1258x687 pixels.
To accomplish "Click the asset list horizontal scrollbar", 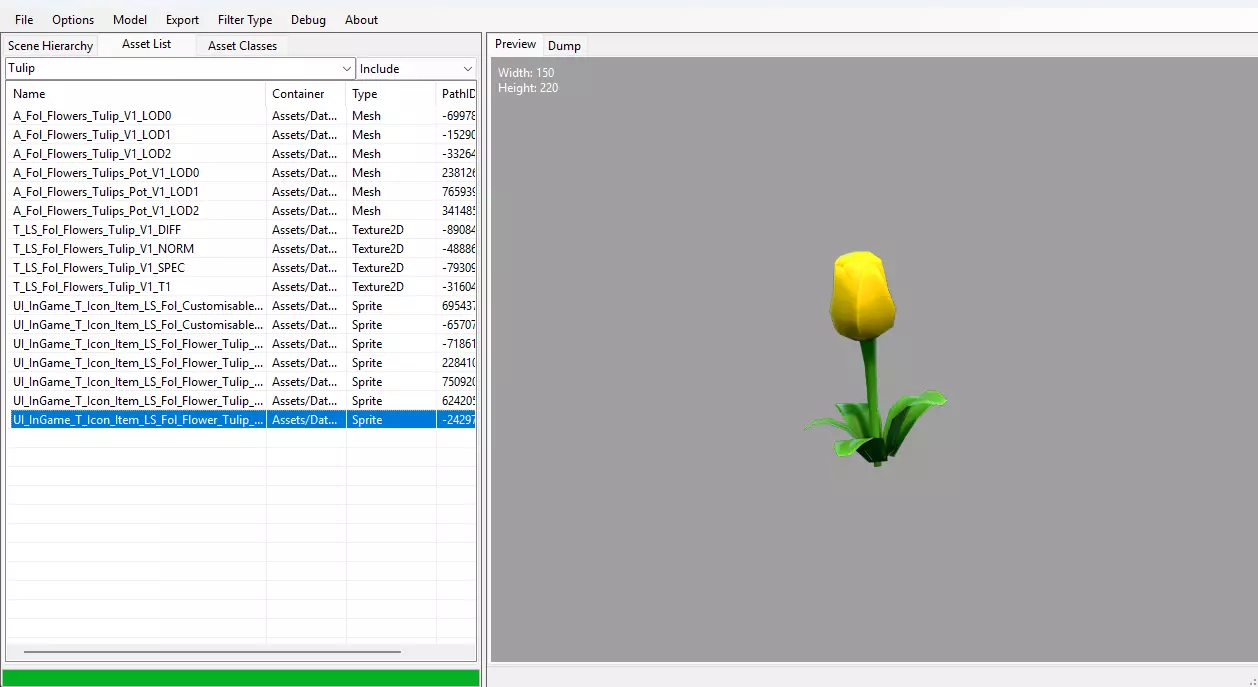I will pos(211,652).
